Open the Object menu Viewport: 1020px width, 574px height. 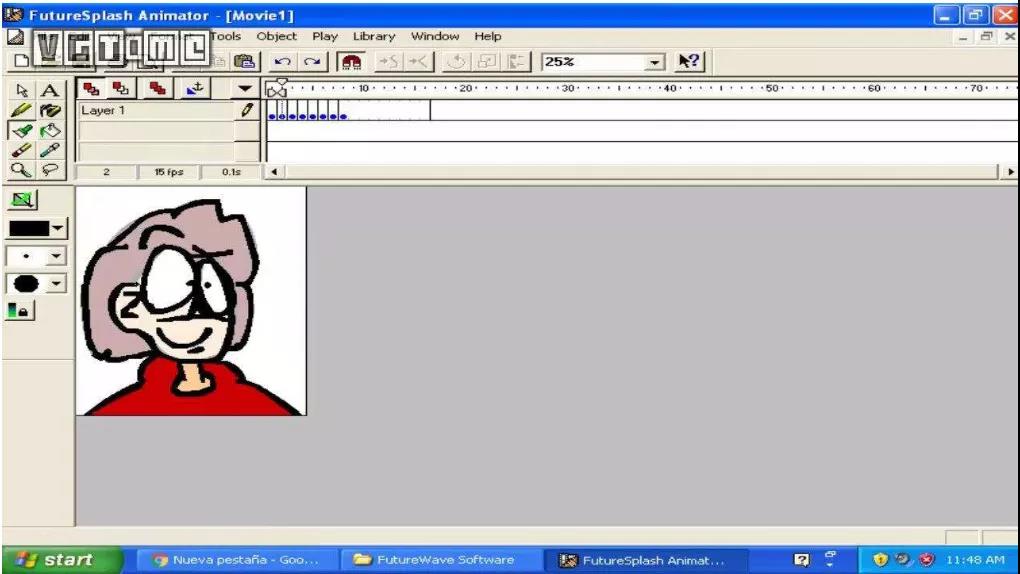point(276,36)
